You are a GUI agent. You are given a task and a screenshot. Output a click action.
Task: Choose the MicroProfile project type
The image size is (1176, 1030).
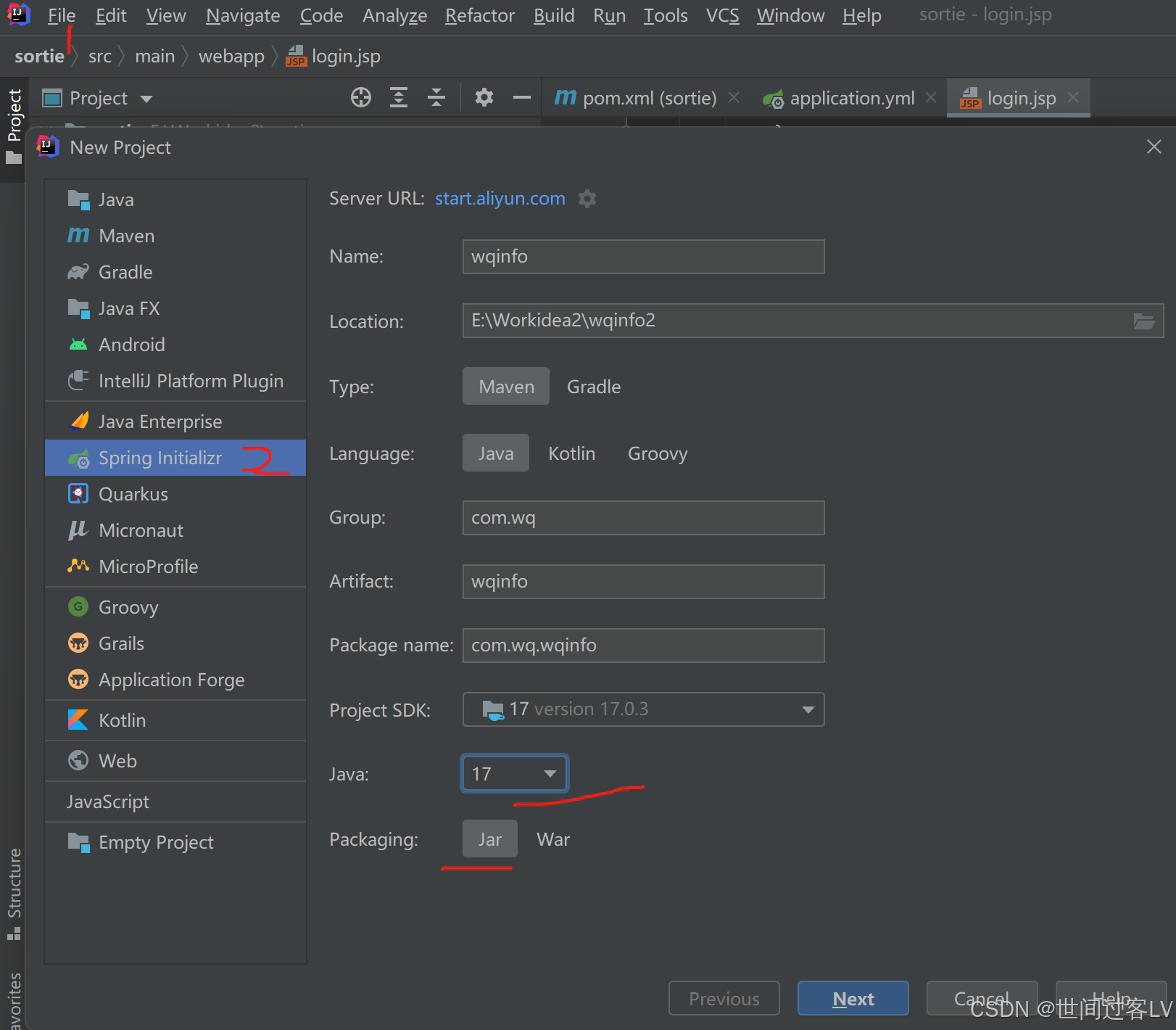pos(175,566)
